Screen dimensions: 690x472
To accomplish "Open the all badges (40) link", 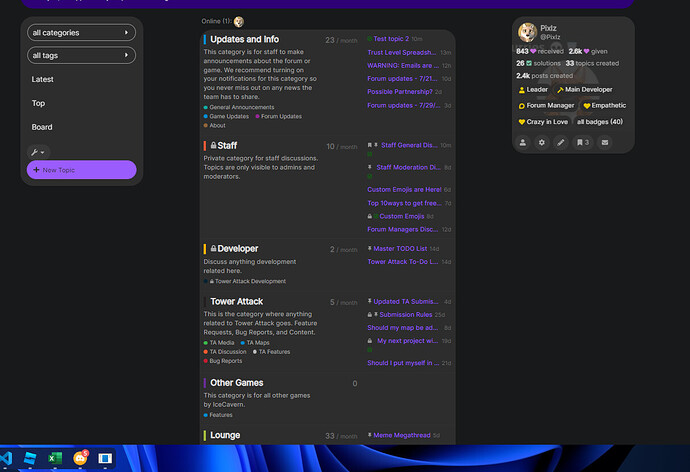I will (599, 122).
